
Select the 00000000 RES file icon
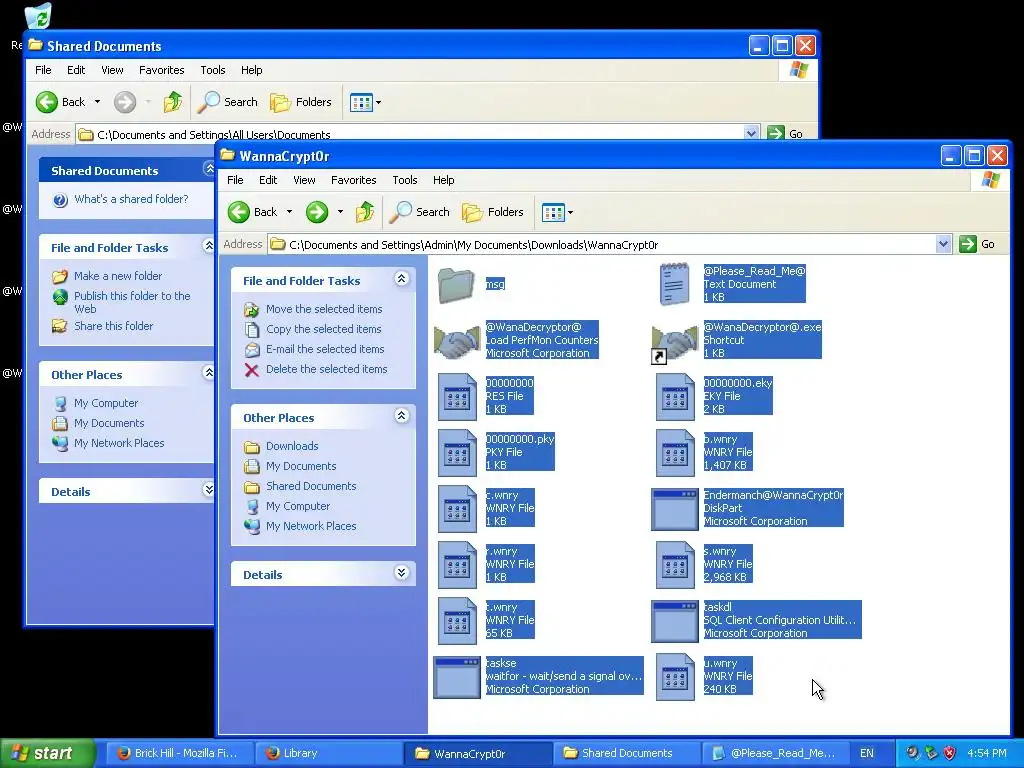click(x=457, y=396)
